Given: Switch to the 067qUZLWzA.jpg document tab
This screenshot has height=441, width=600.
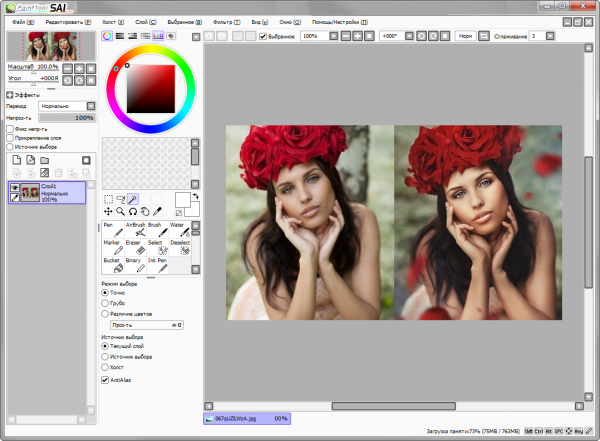Looking at the screenshot, I should (x=247, y=418).
